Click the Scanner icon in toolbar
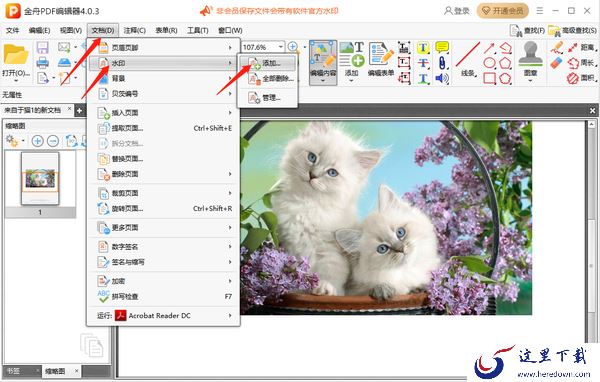600x382 pixels. (x=64, y=63)
